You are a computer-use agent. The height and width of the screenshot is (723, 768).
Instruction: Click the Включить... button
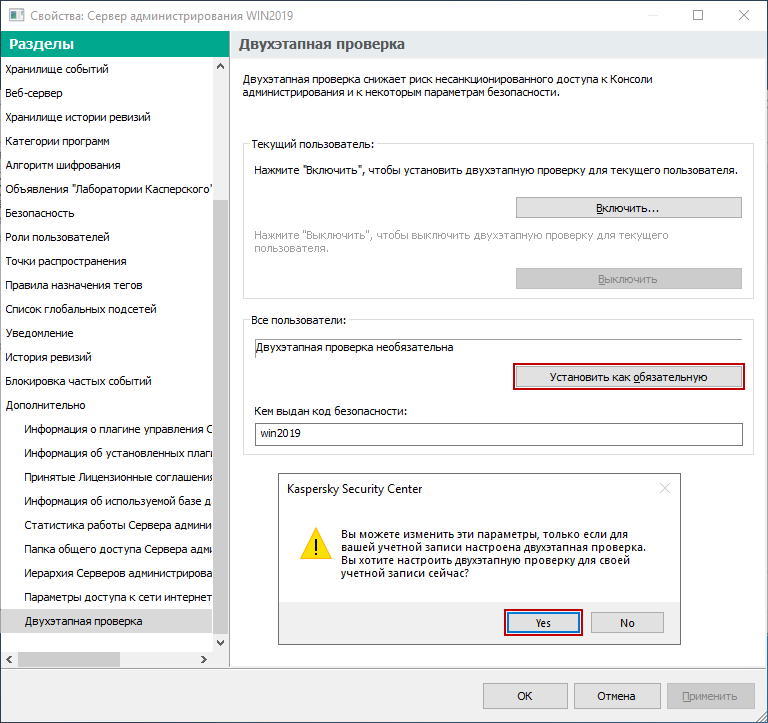[628, 208]
